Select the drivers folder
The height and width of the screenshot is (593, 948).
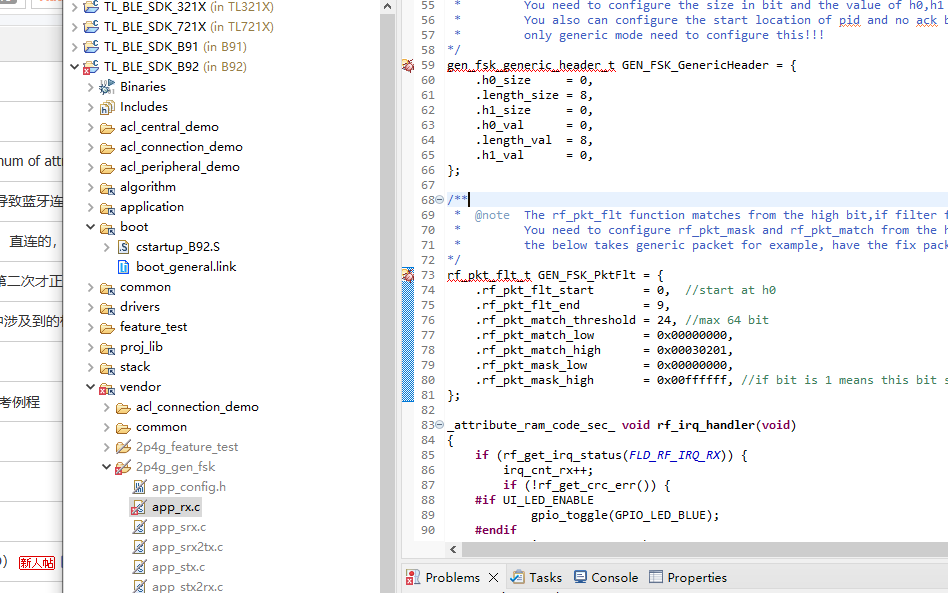point(140,306)
